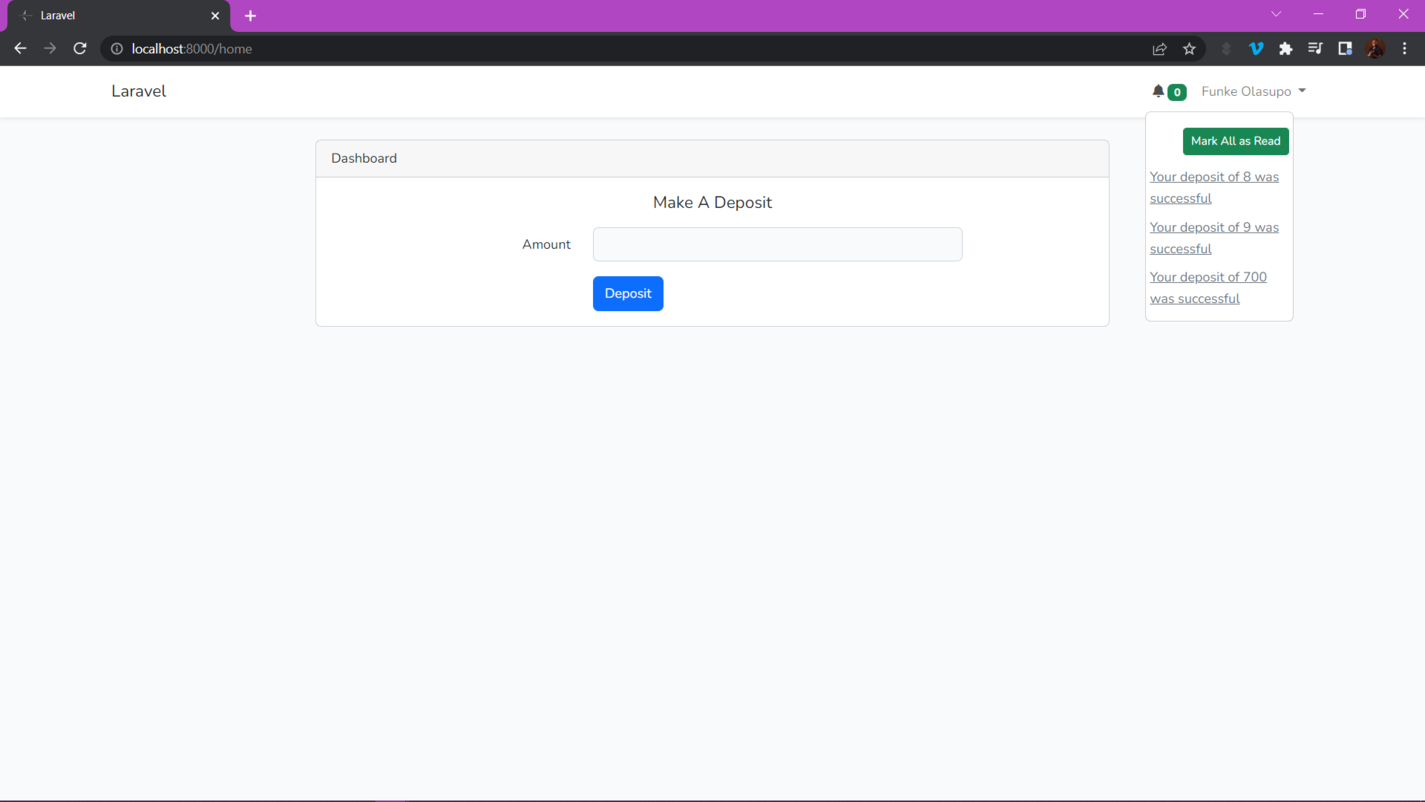Expand the Funke Olasupo user dropdown
1425x802 pixels.
coord(1253,91)
